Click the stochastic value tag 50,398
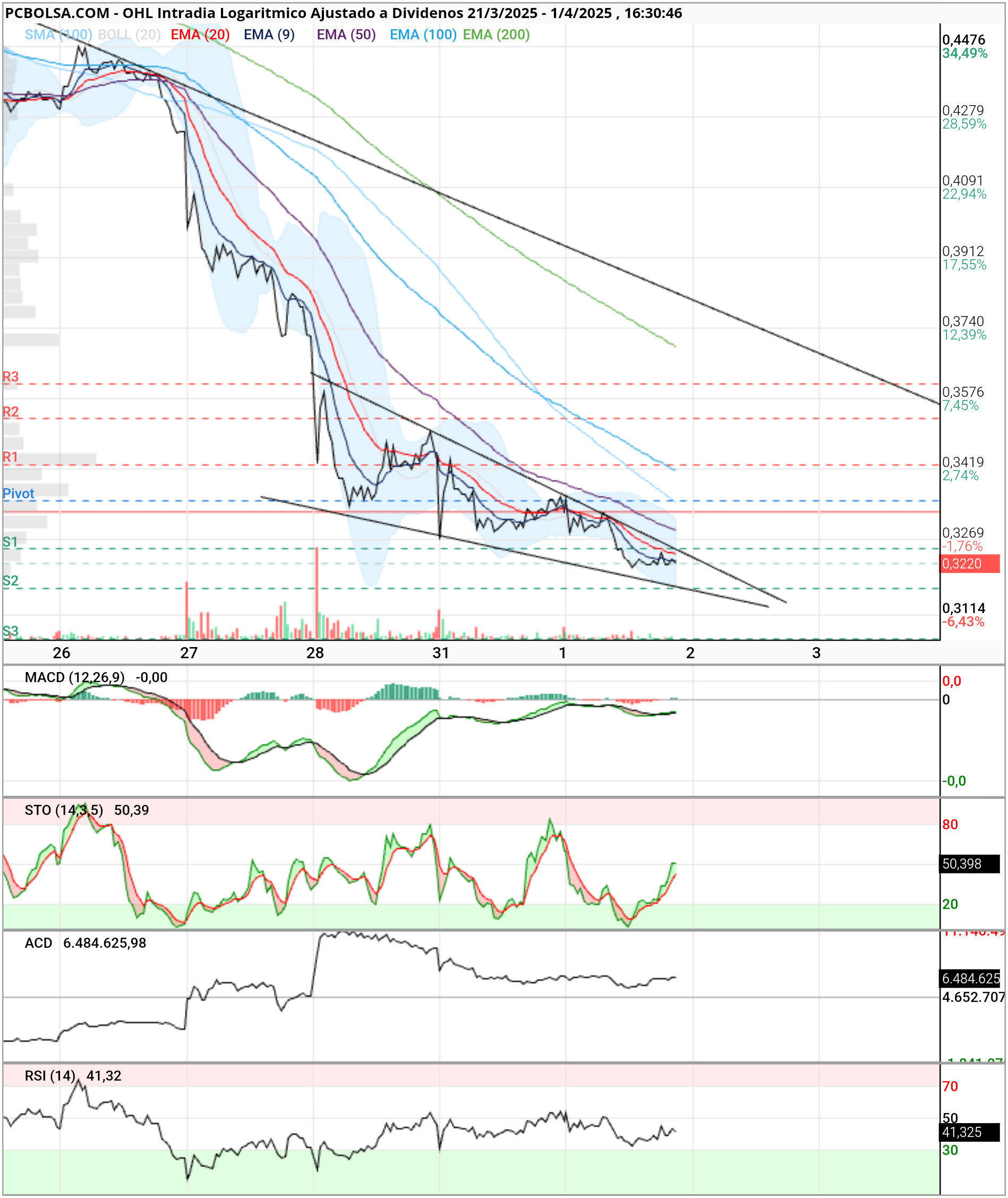 tap(970, 864)
